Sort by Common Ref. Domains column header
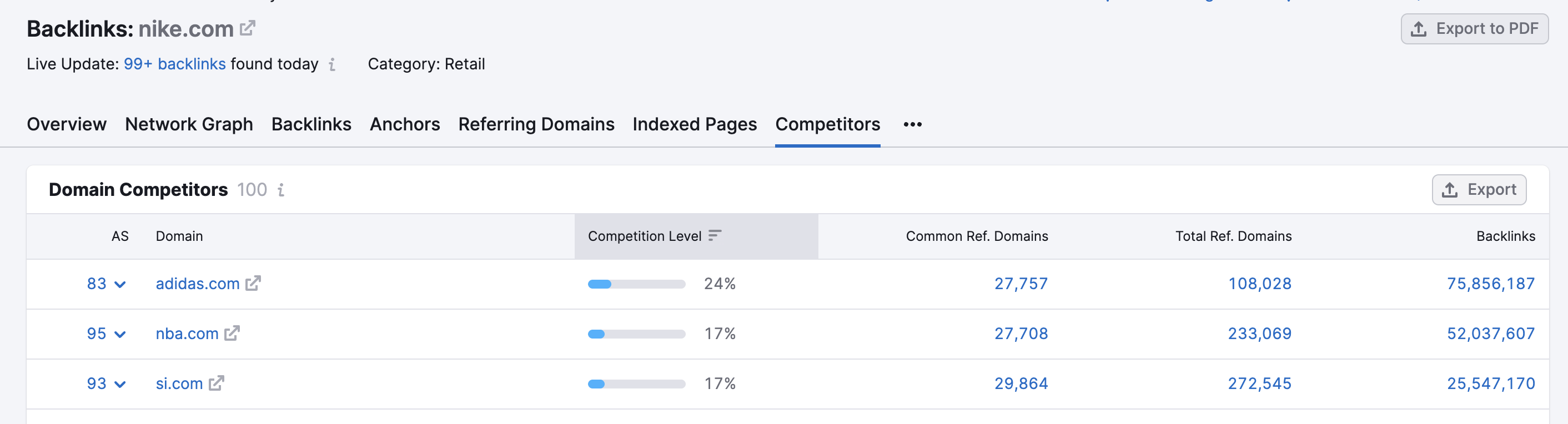 point(976,236)
